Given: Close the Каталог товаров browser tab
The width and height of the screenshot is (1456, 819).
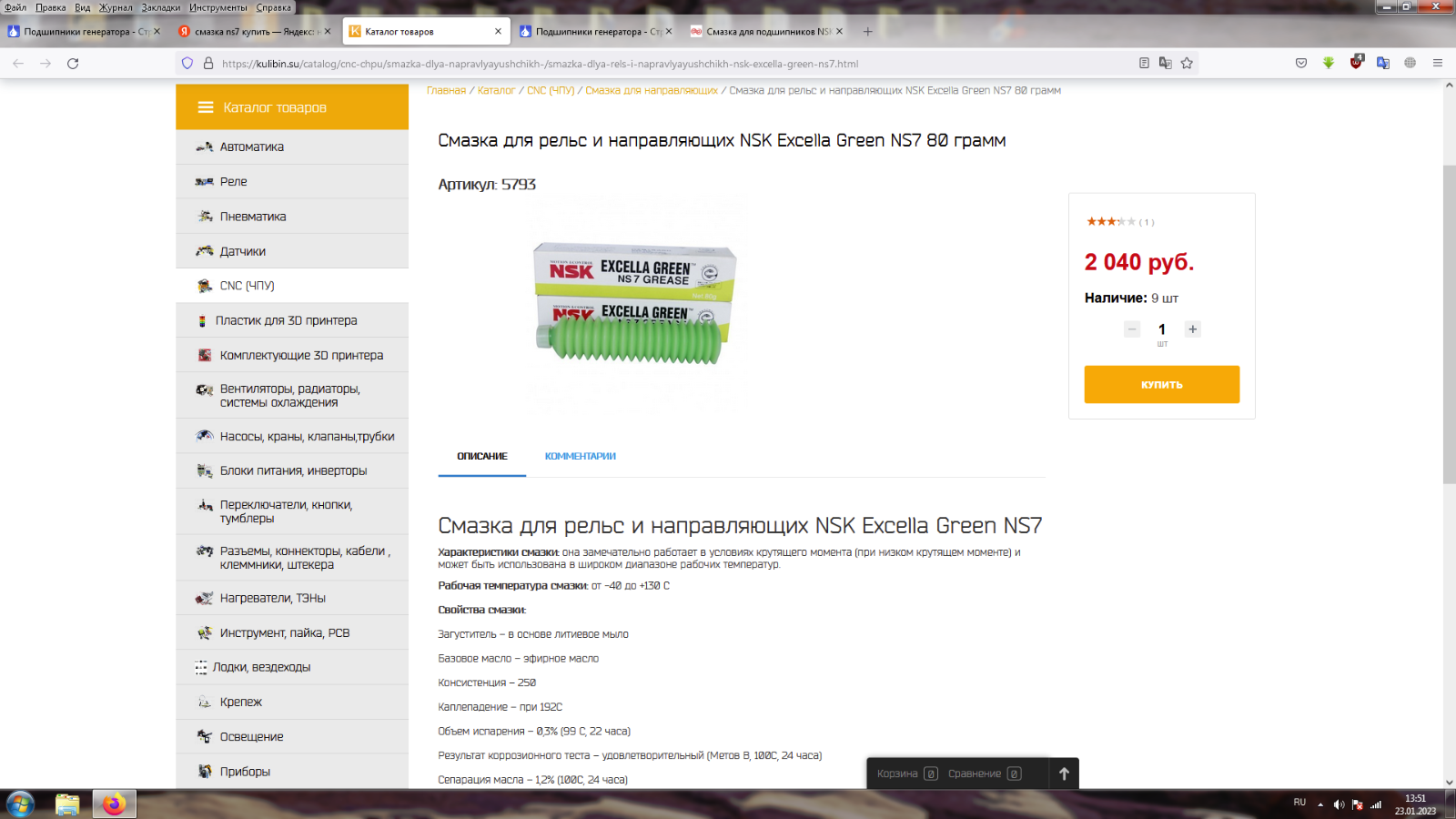Looking at the screenshot, I should (498, 32).
